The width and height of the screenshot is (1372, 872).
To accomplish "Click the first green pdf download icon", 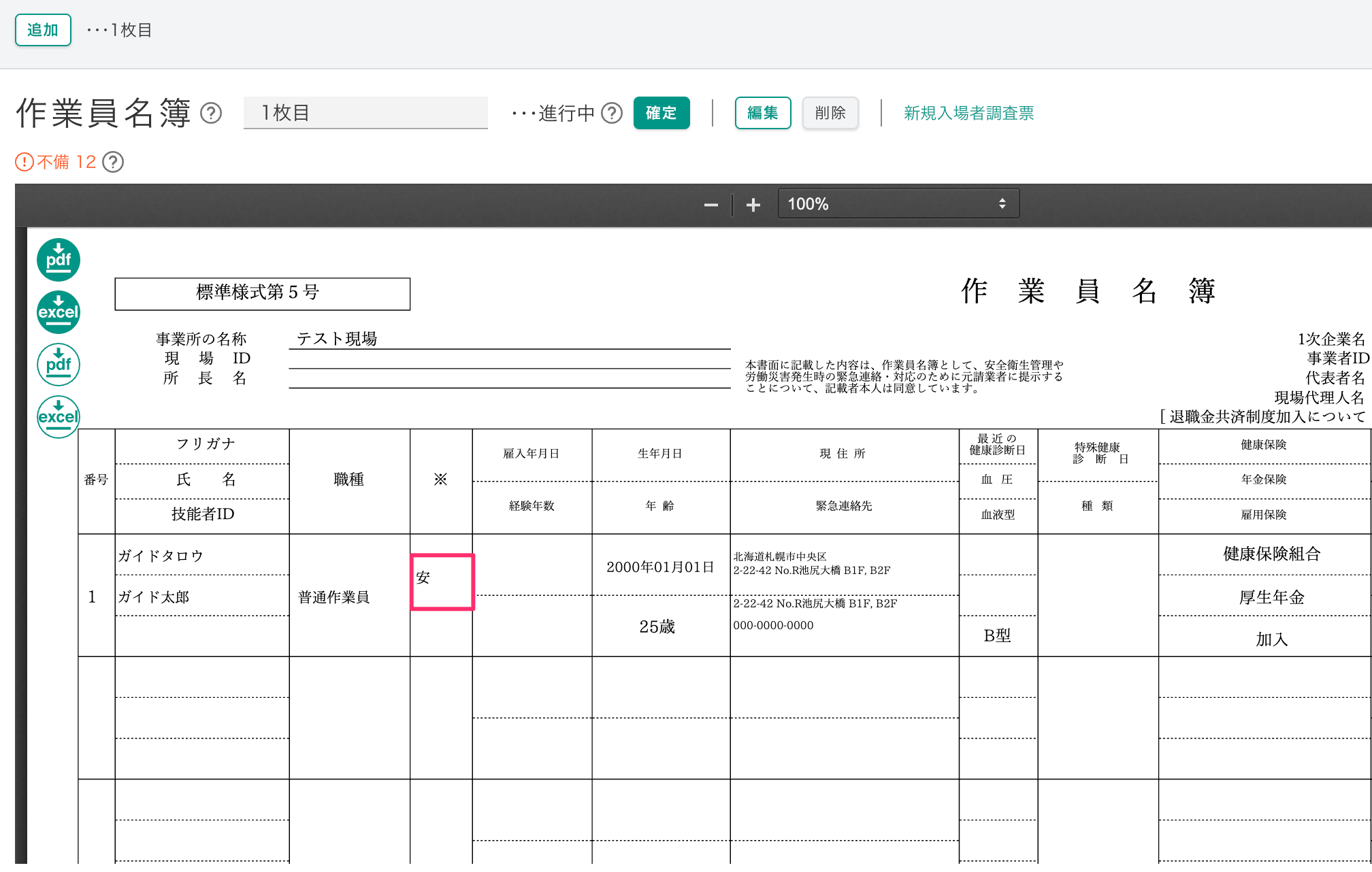I will 59,260.
